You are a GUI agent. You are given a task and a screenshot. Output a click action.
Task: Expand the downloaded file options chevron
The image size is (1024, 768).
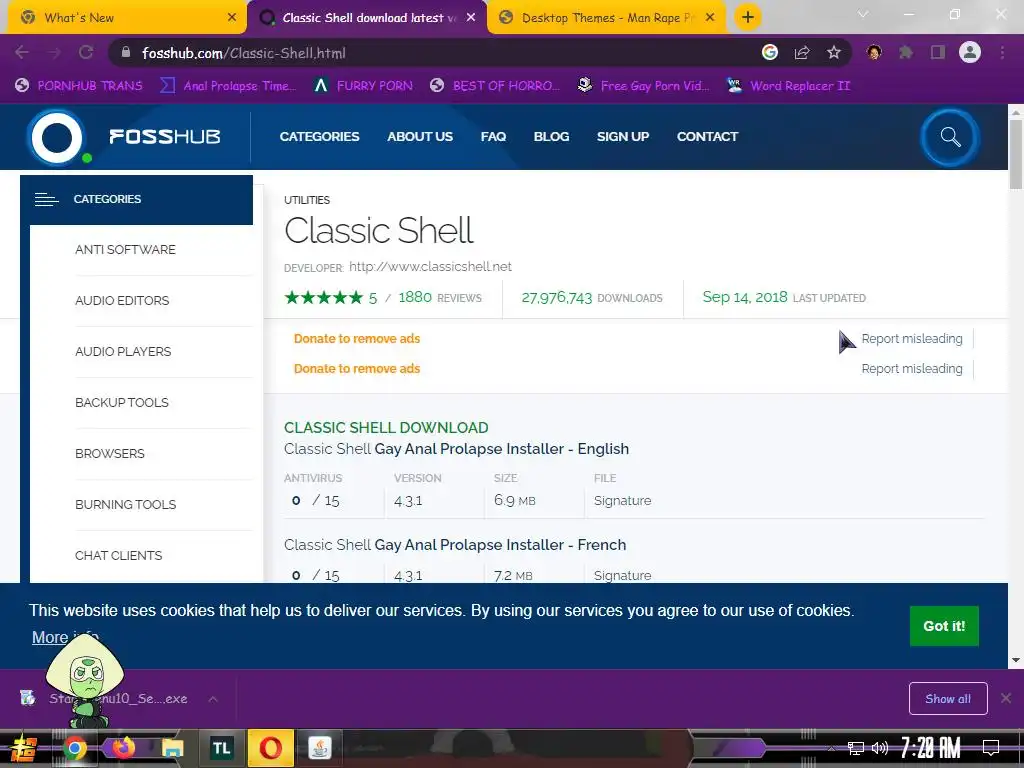pos(213,699)
